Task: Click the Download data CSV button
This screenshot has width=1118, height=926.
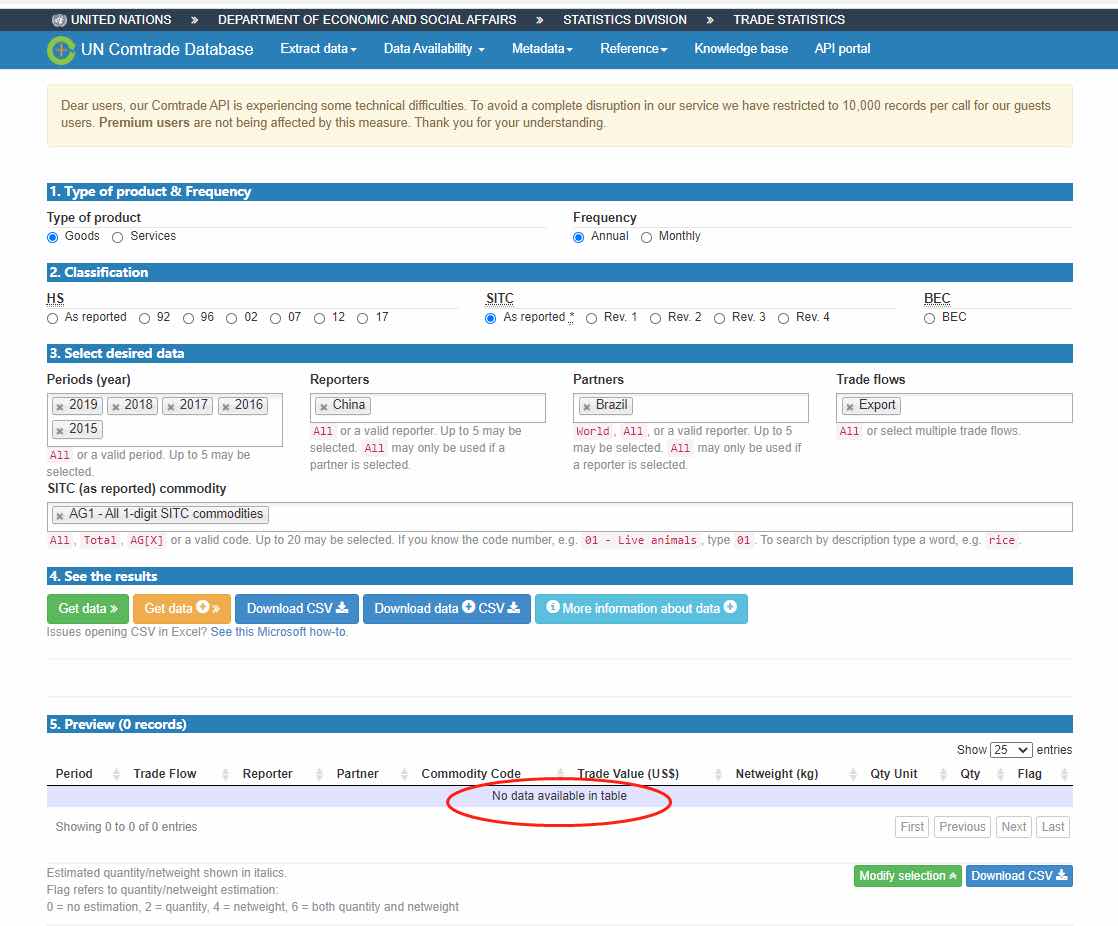Action: [x=447, y=609]
